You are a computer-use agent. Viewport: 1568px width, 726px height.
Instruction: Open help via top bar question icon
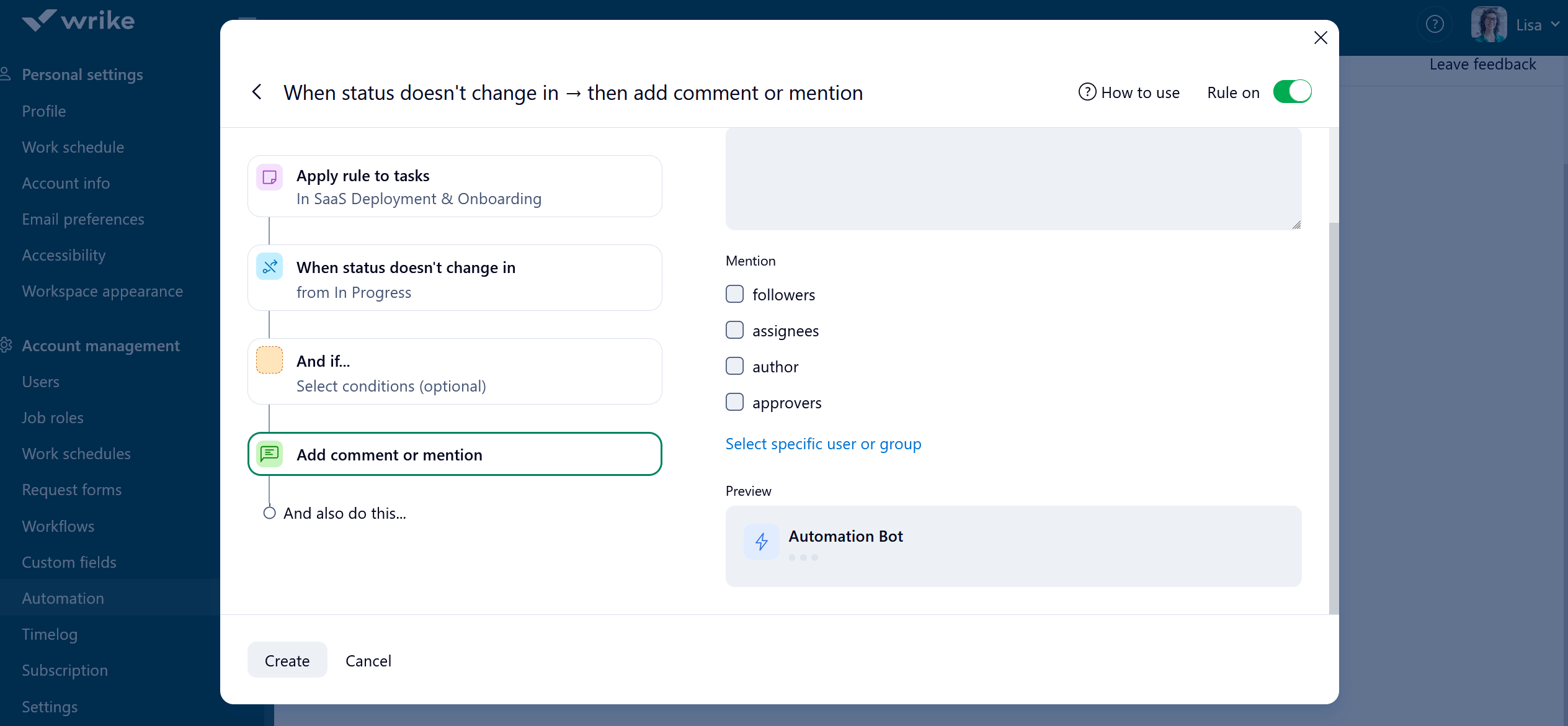1435,25
